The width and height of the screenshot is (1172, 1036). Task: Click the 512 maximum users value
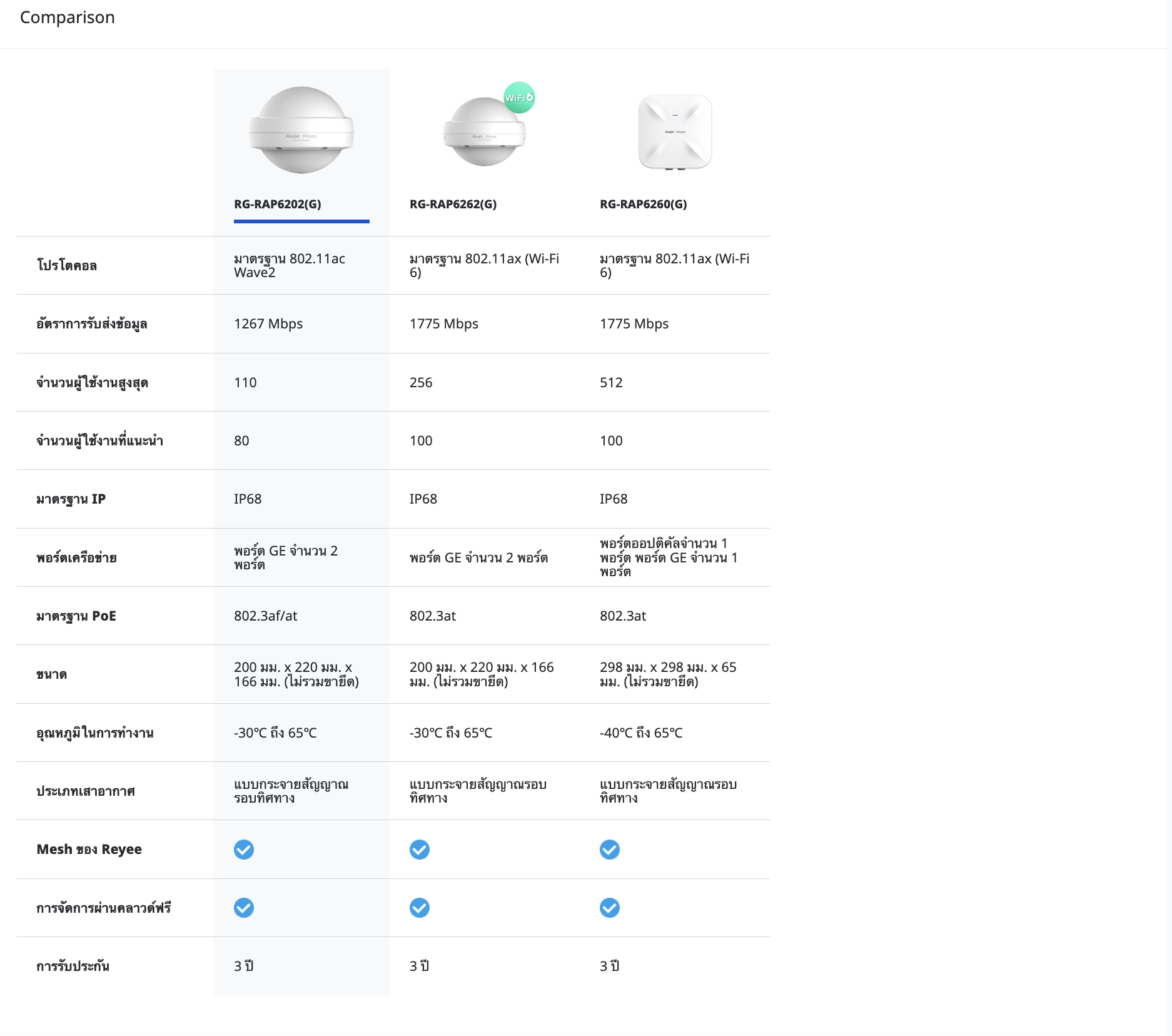[611, 382]
